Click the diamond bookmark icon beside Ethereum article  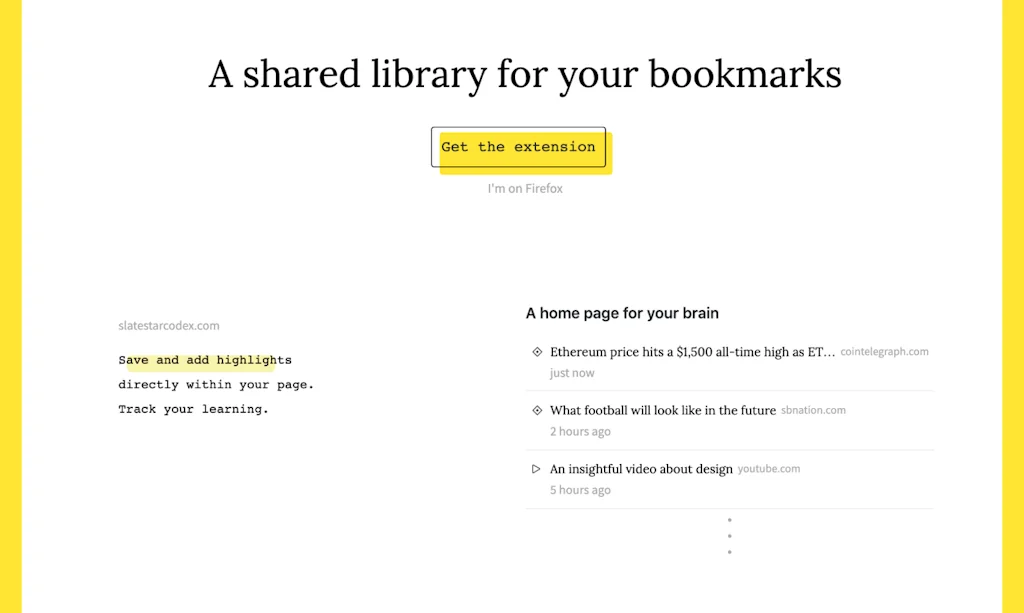click(535, 351)
